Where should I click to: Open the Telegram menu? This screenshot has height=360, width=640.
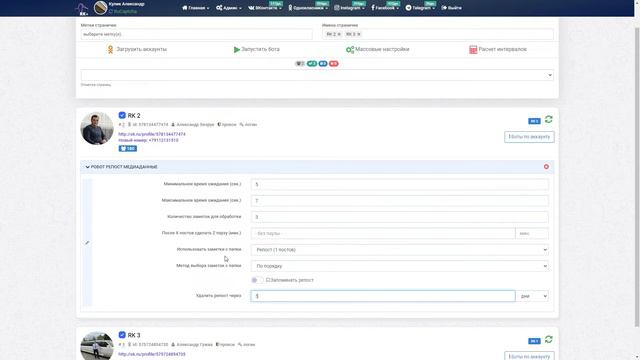point(420,8)
